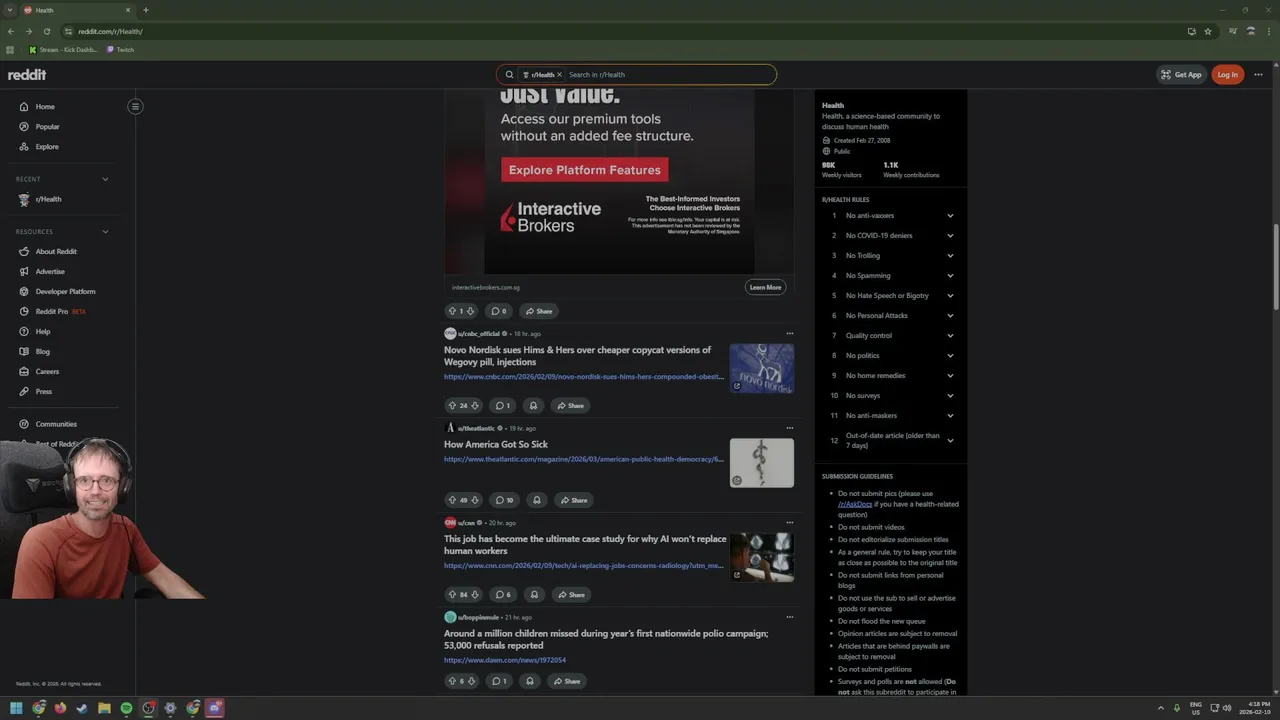The image size is (1280, 720).
Task: Open Explore in sidebar
Action: click(47, 147)
